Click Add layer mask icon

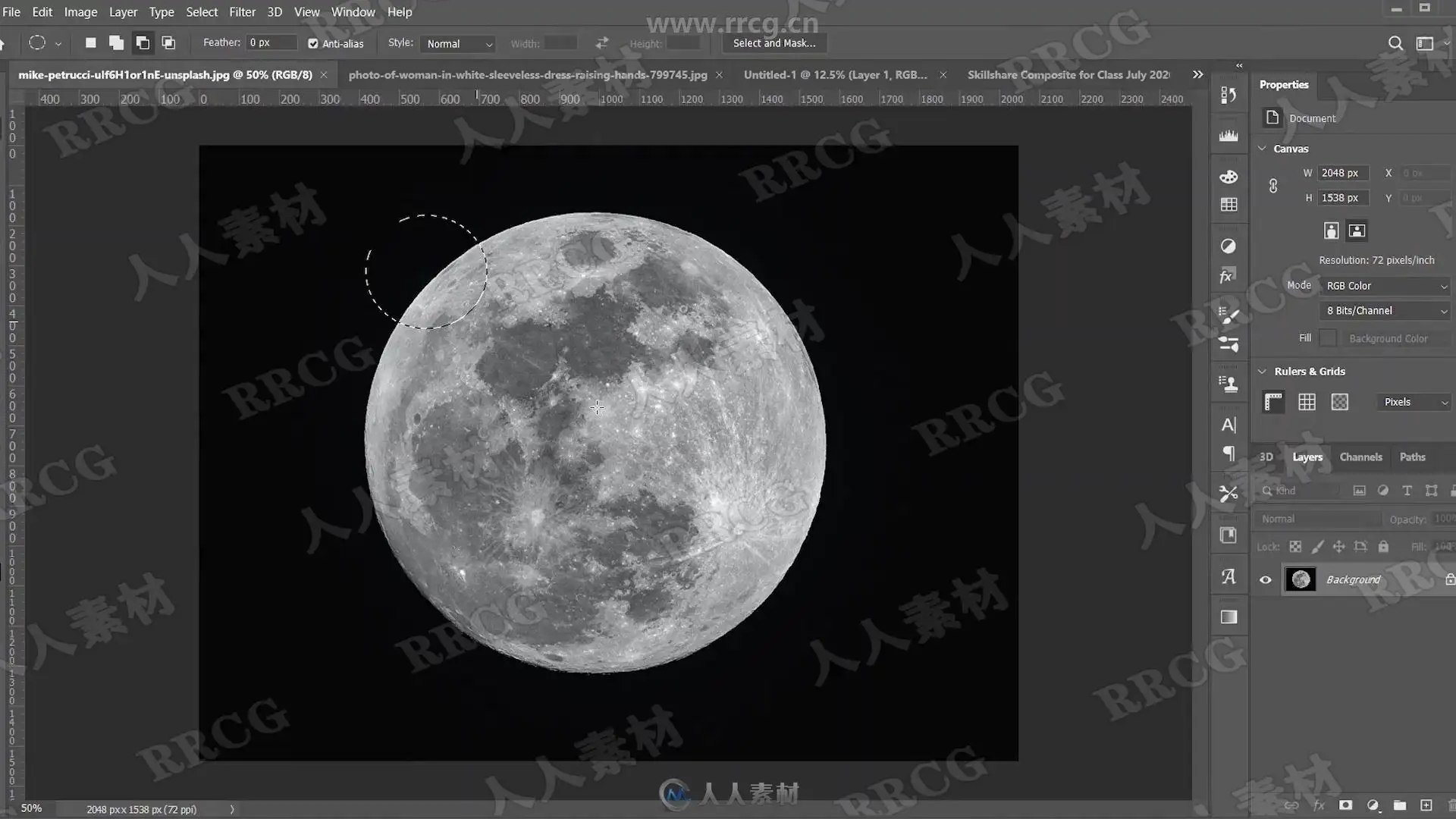[1345, 805]
